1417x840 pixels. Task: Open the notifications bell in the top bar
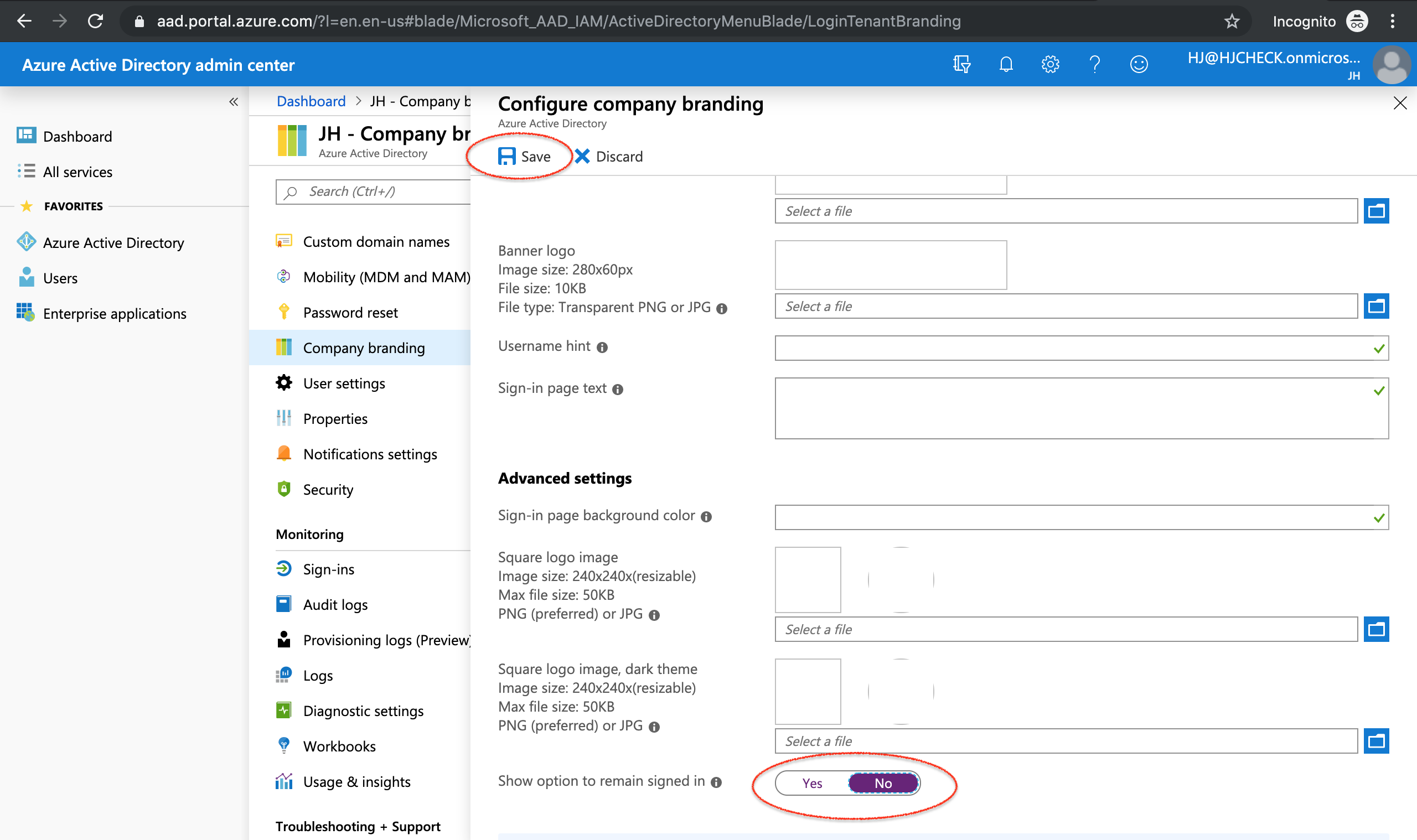coord(1005,64)
